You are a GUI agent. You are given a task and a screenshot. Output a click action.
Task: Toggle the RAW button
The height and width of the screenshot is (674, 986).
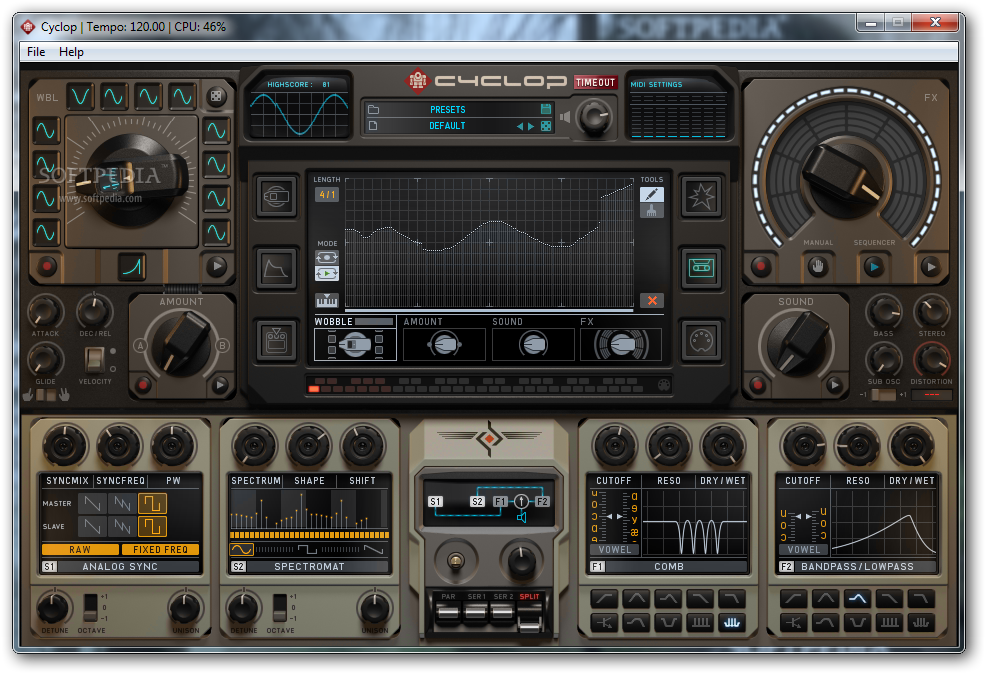click(80, 550)
